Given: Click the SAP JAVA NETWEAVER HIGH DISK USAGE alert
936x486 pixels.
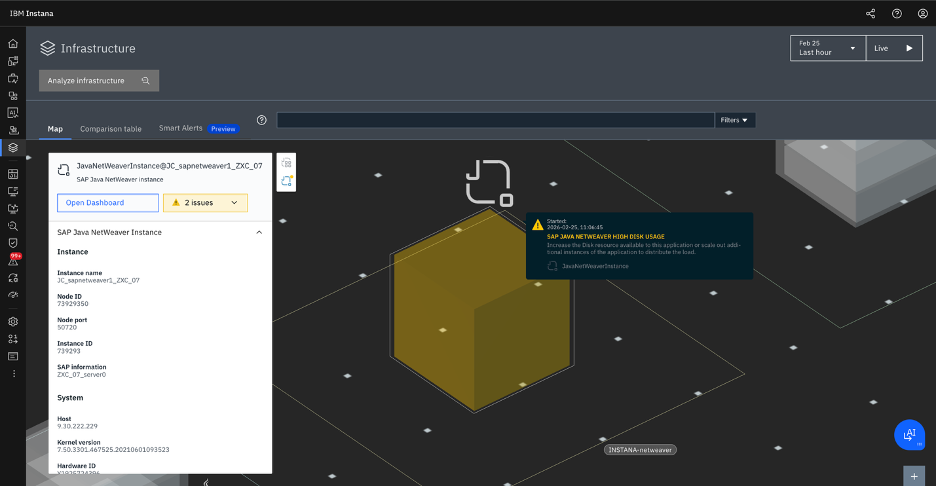Looking at the screenshot, I should (606, 236).
